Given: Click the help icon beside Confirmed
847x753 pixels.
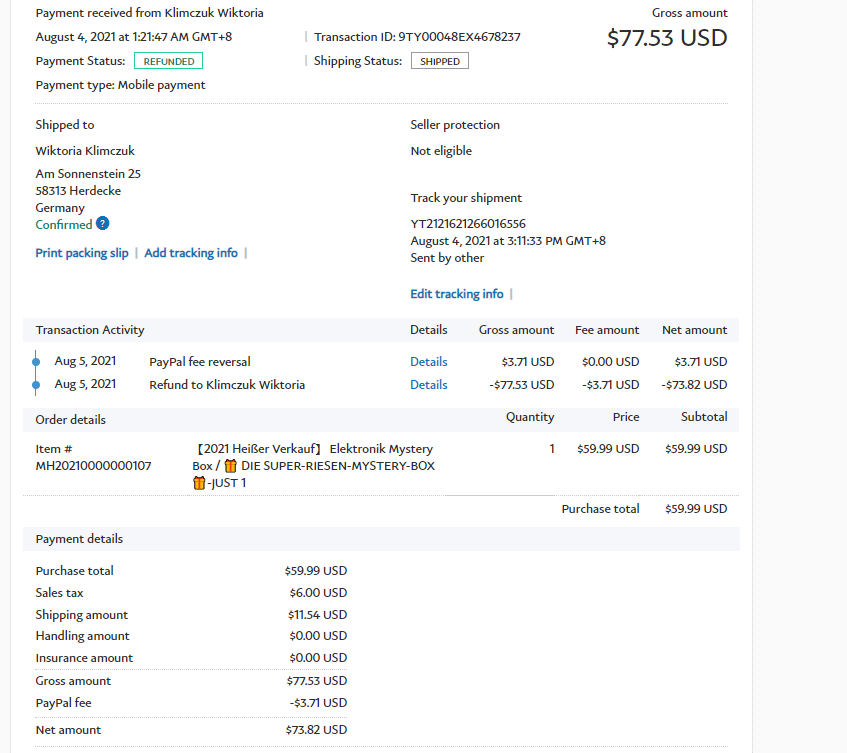Looking at the screenshot, I should click(103, 224).
